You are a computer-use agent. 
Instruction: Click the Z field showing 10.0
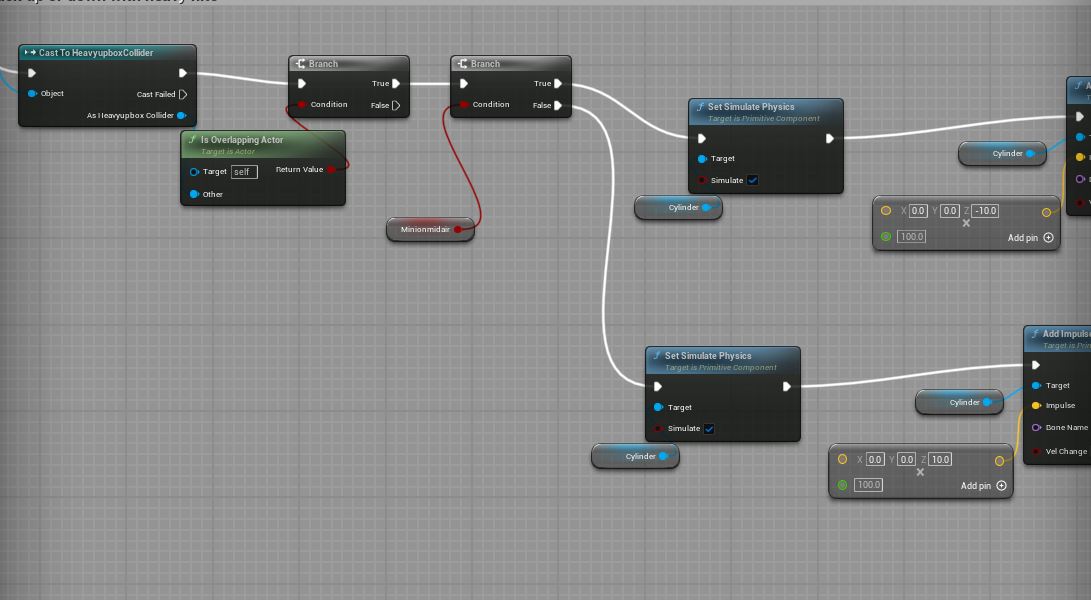[x=940, y=459]
